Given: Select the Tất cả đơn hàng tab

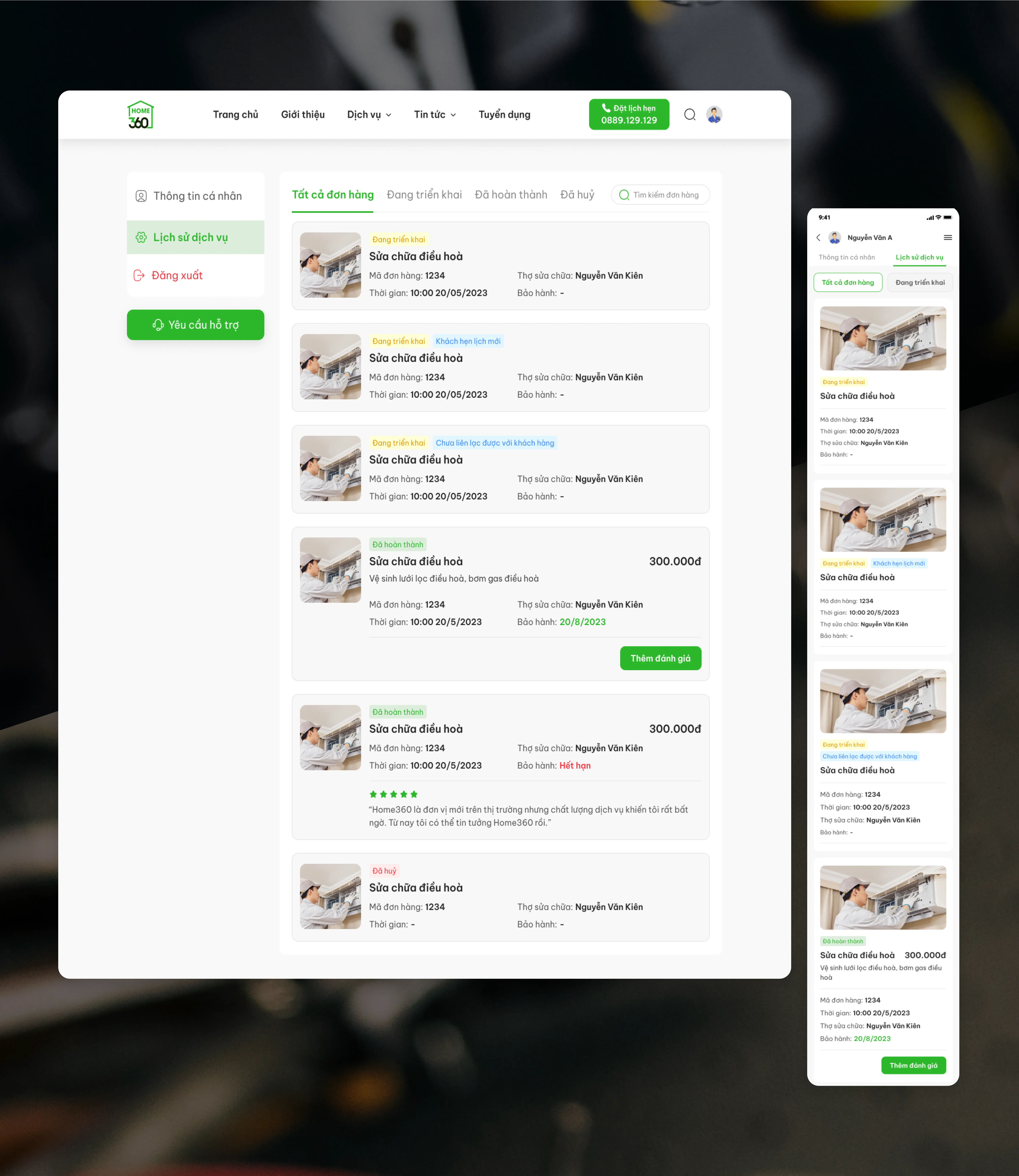Looking at the screenshot, I should 333,195.
